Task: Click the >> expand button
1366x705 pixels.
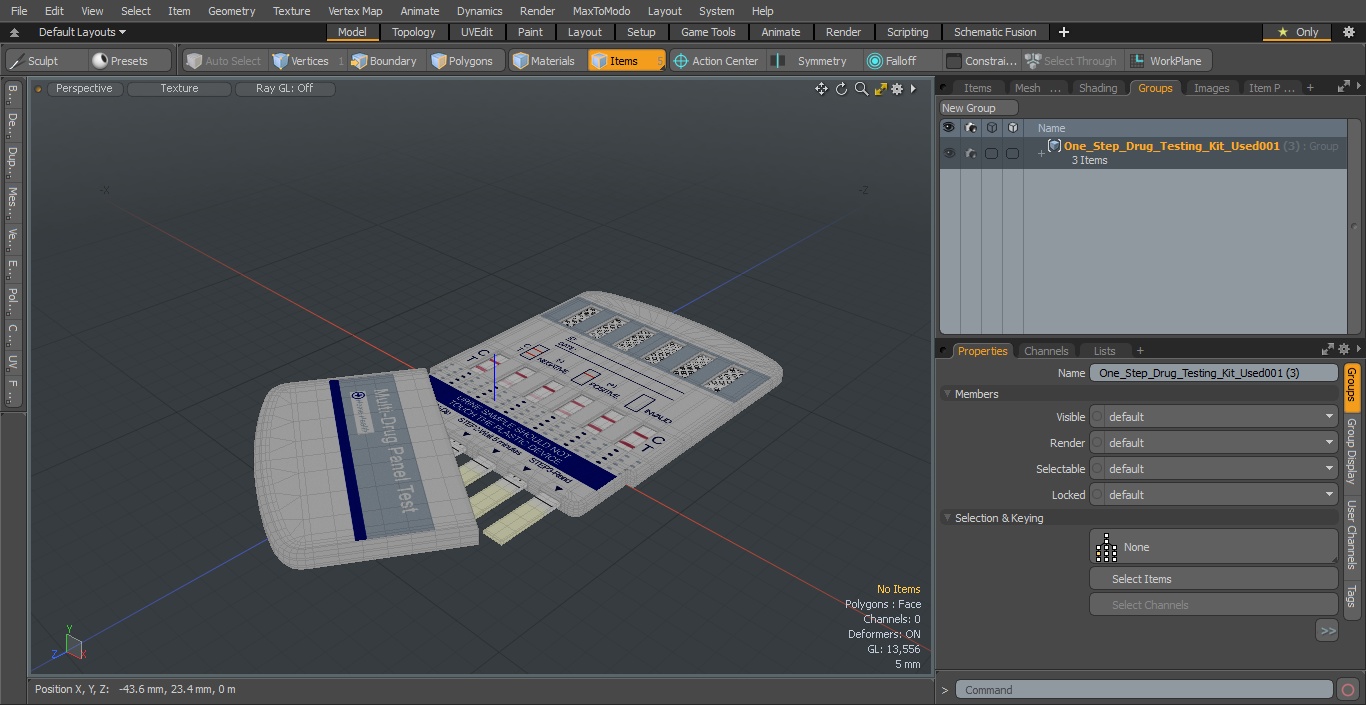Action: click(1327, 631)
